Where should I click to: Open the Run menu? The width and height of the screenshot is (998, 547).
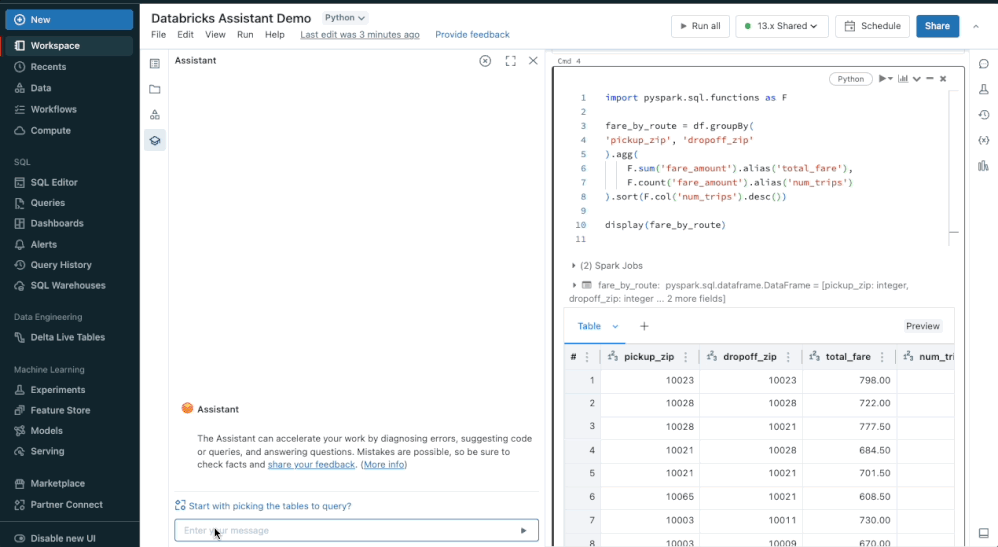(x=245, y=35)
